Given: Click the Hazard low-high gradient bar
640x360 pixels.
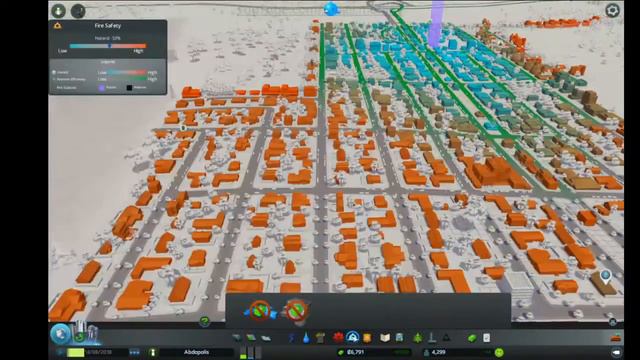Looking at the screenshot, I should click(108, 46).
